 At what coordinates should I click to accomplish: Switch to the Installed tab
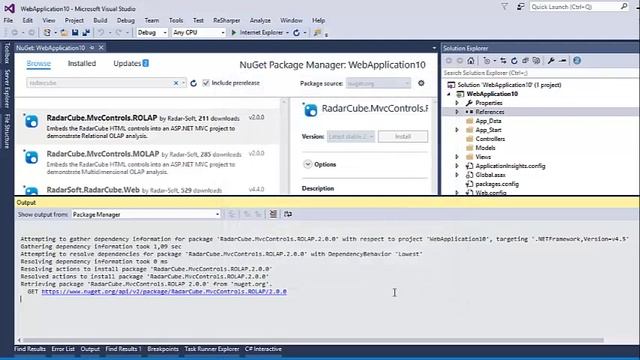(x=82, y=63)
